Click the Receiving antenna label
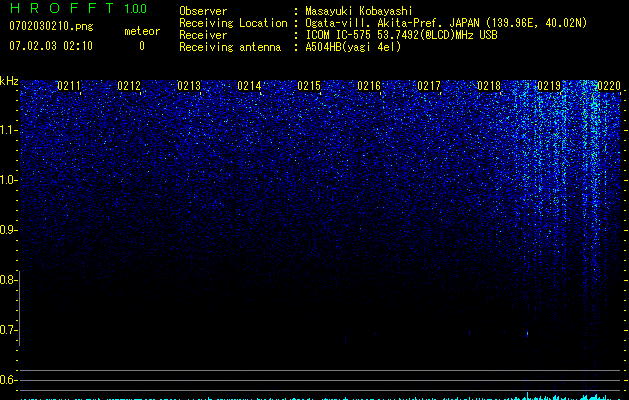This screenshot has width=629, height=400. [230, 47]
